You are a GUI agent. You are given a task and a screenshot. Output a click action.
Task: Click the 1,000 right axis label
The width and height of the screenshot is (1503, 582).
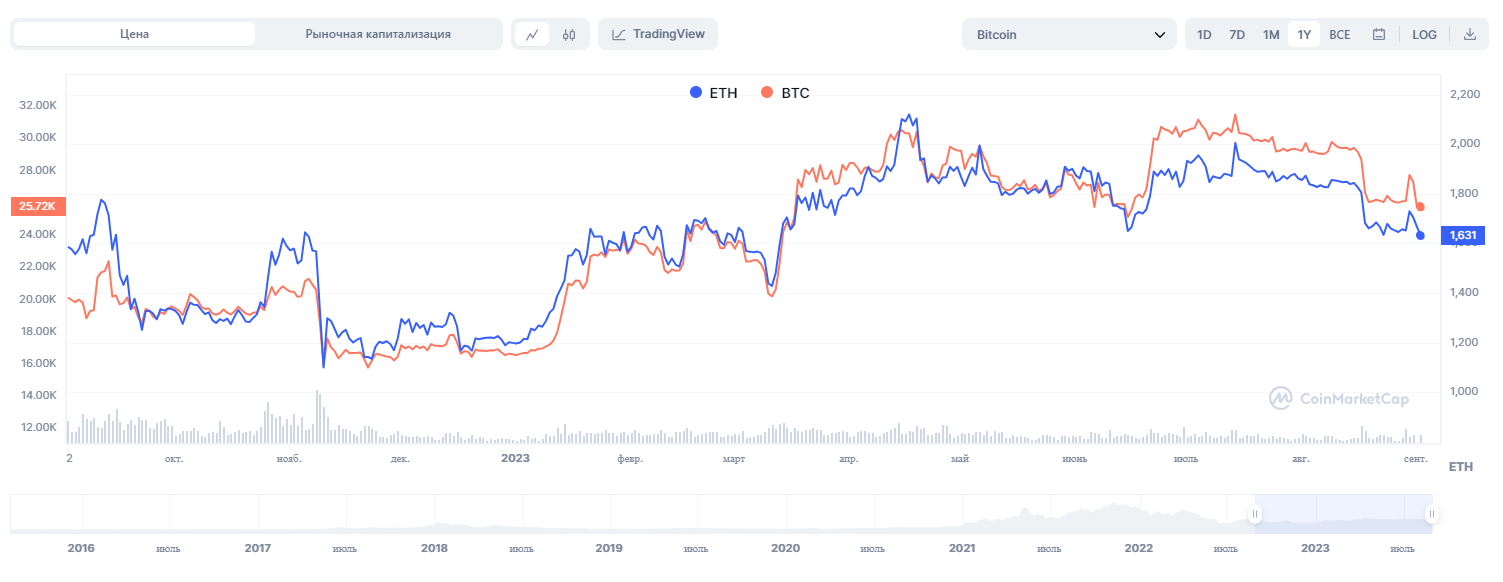(1464, 391)
